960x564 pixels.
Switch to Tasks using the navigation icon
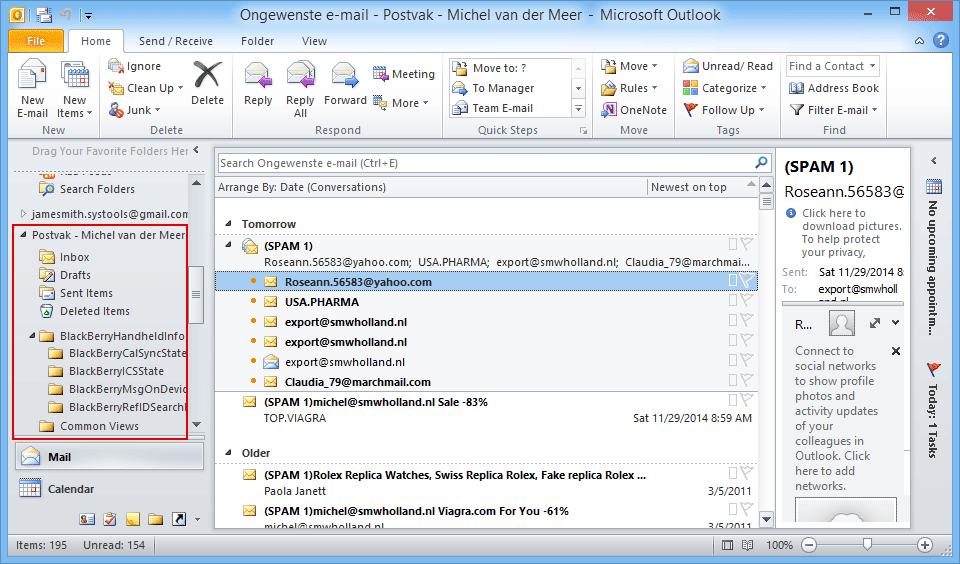[x=110, y=519]
